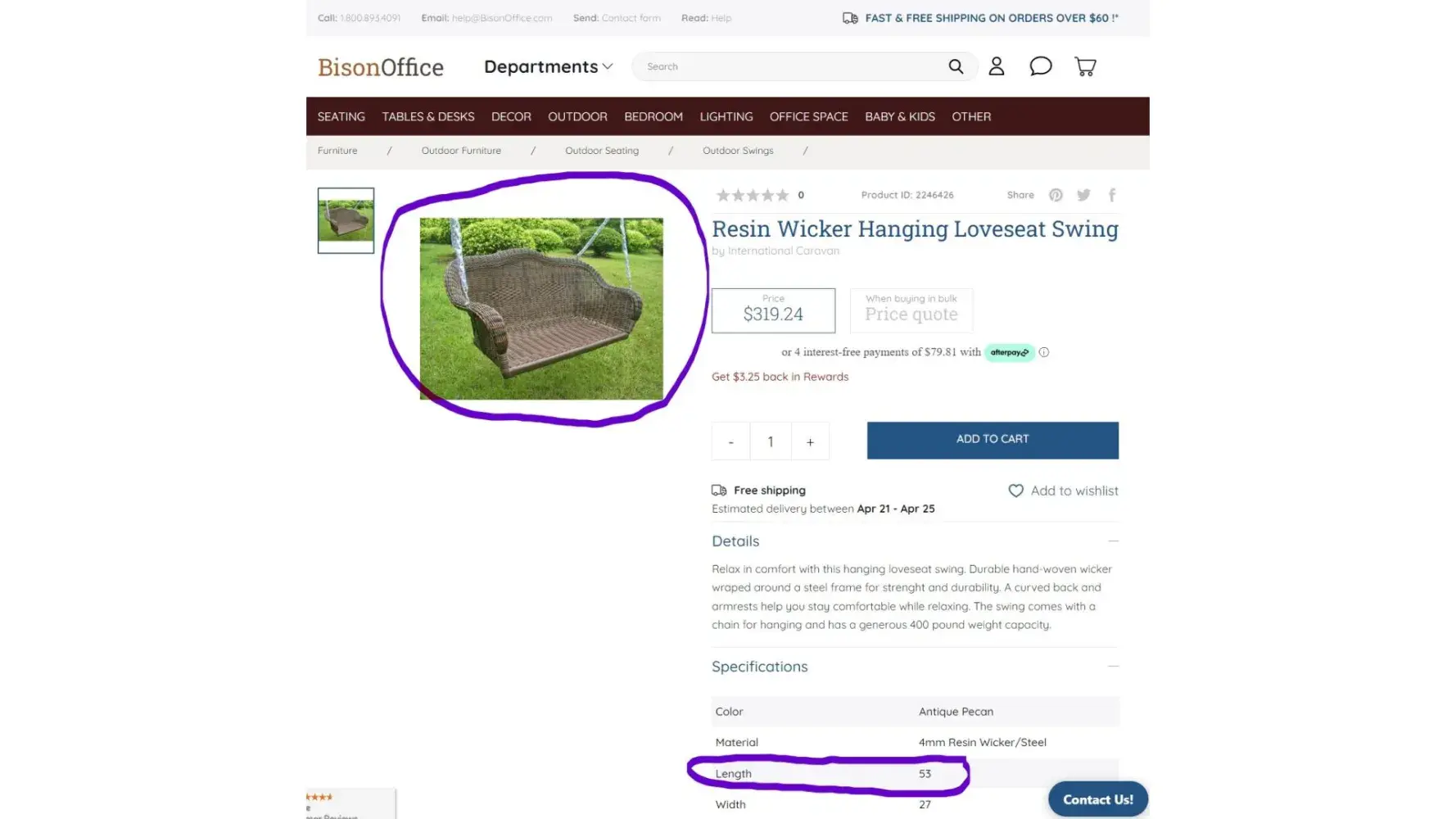Click the Afterpay info icon
Viewport: 1456px width, 819px height.
(1044, 352)
